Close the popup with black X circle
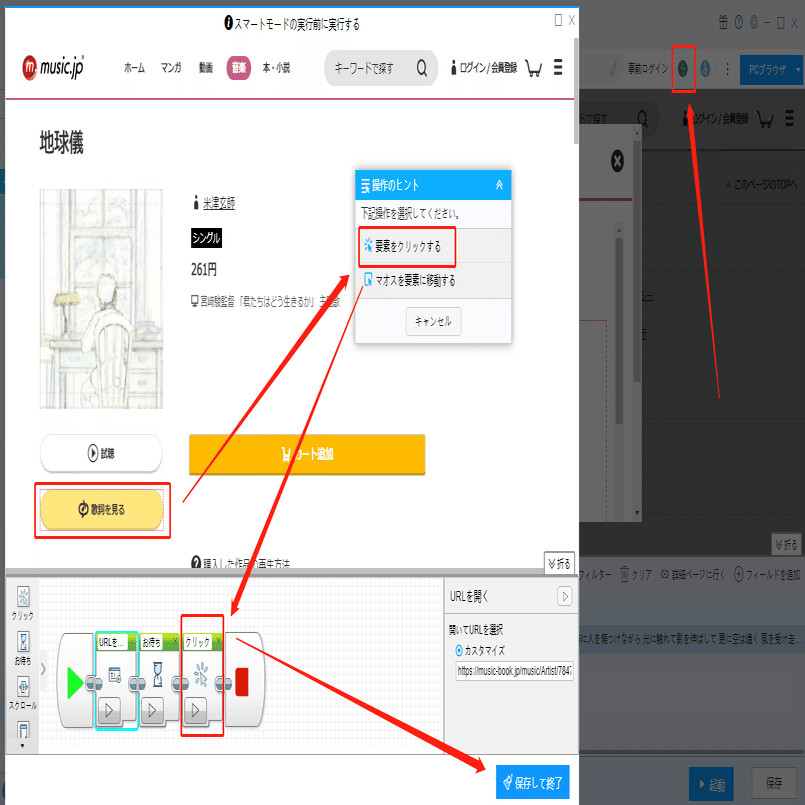The height and width of the screenshot is (805, 805). click(x=618, y=161)
